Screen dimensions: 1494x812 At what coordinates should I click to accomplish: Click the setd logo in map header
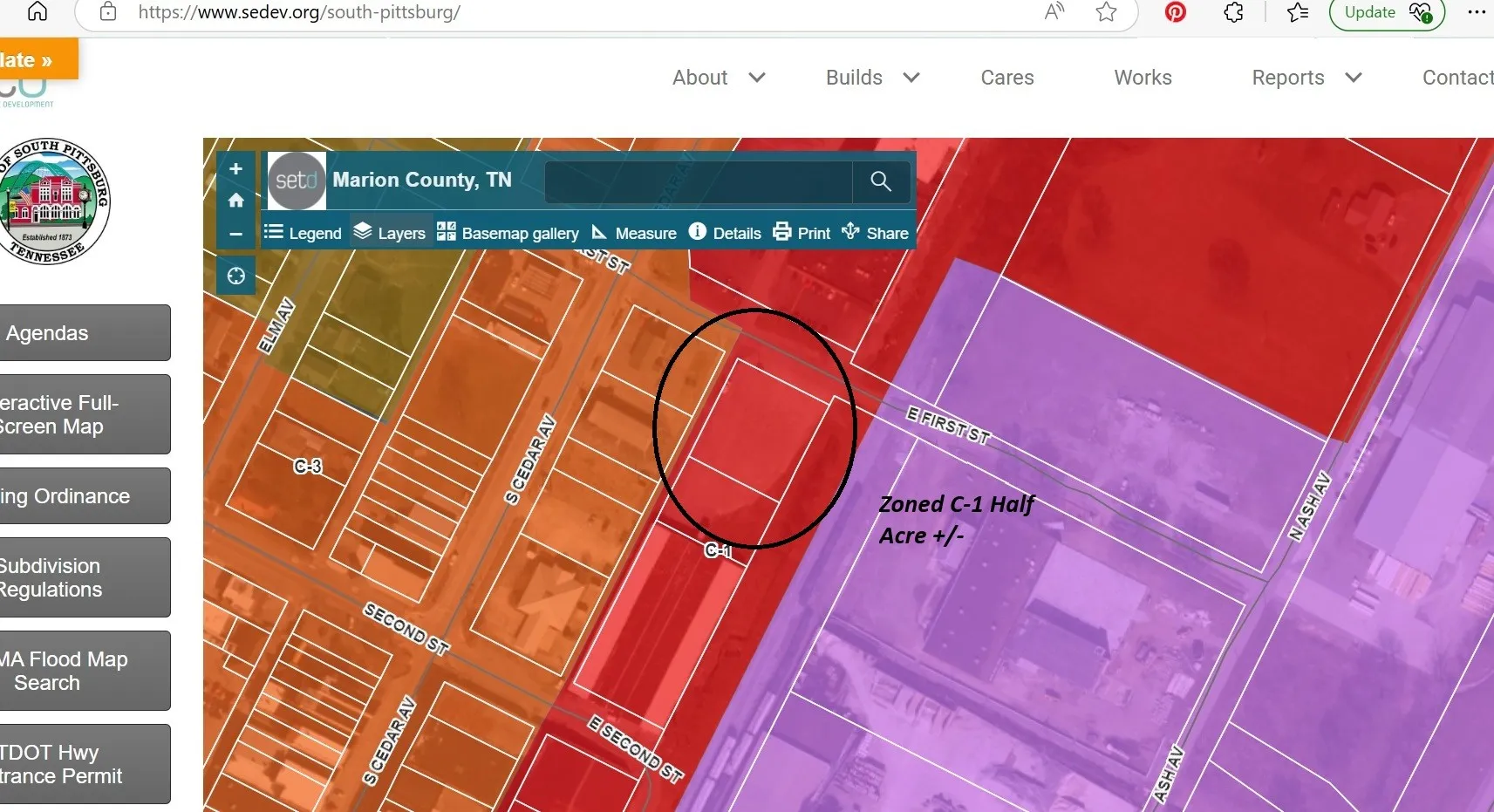pyautogui.click(x=297, y=181)
